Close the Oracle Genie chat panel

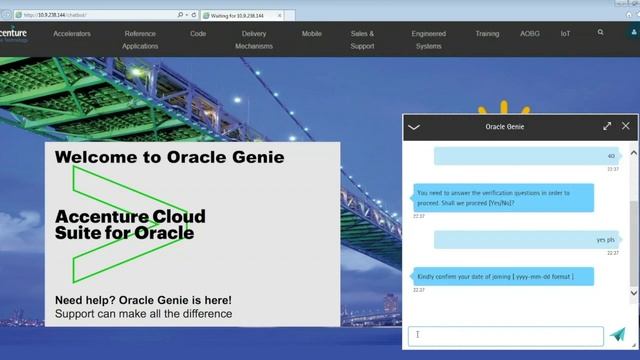(626, 126)
